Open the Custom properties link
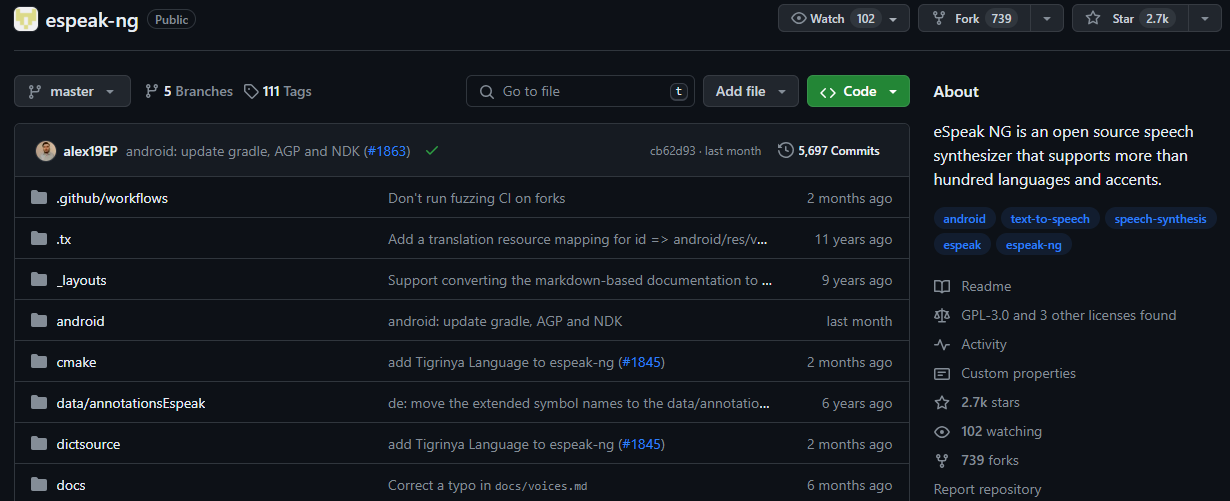1230x501 pixels. click(x=1019, y=373)
